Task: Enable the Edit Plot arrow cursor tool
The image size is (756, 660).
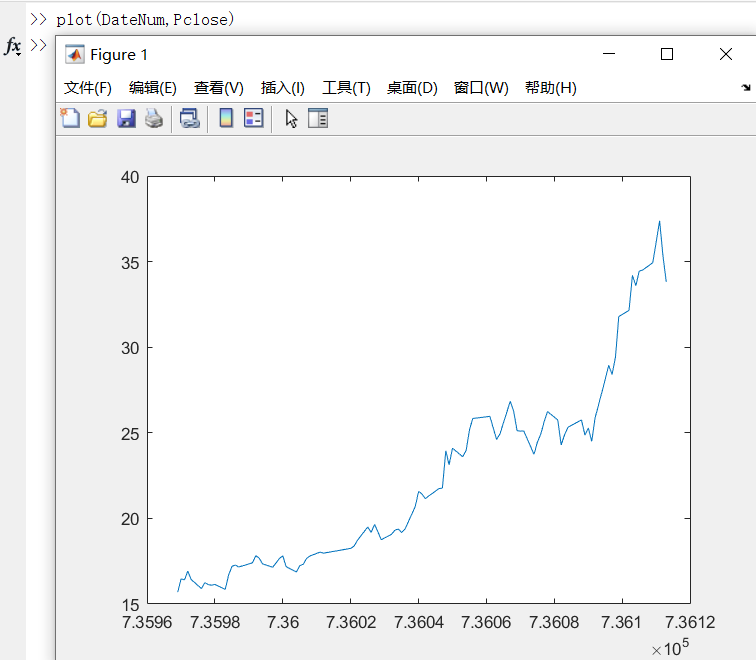Action: 291,119
